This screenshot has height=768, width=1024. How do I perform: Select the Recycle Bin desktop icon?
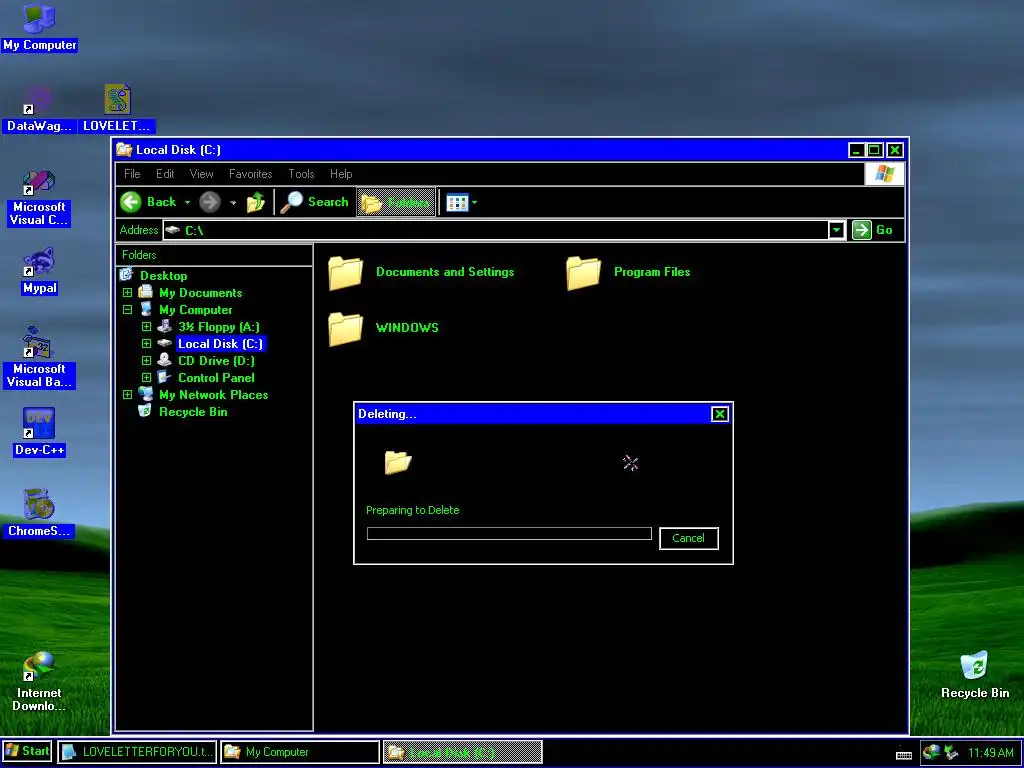click(x=974, y=675)
